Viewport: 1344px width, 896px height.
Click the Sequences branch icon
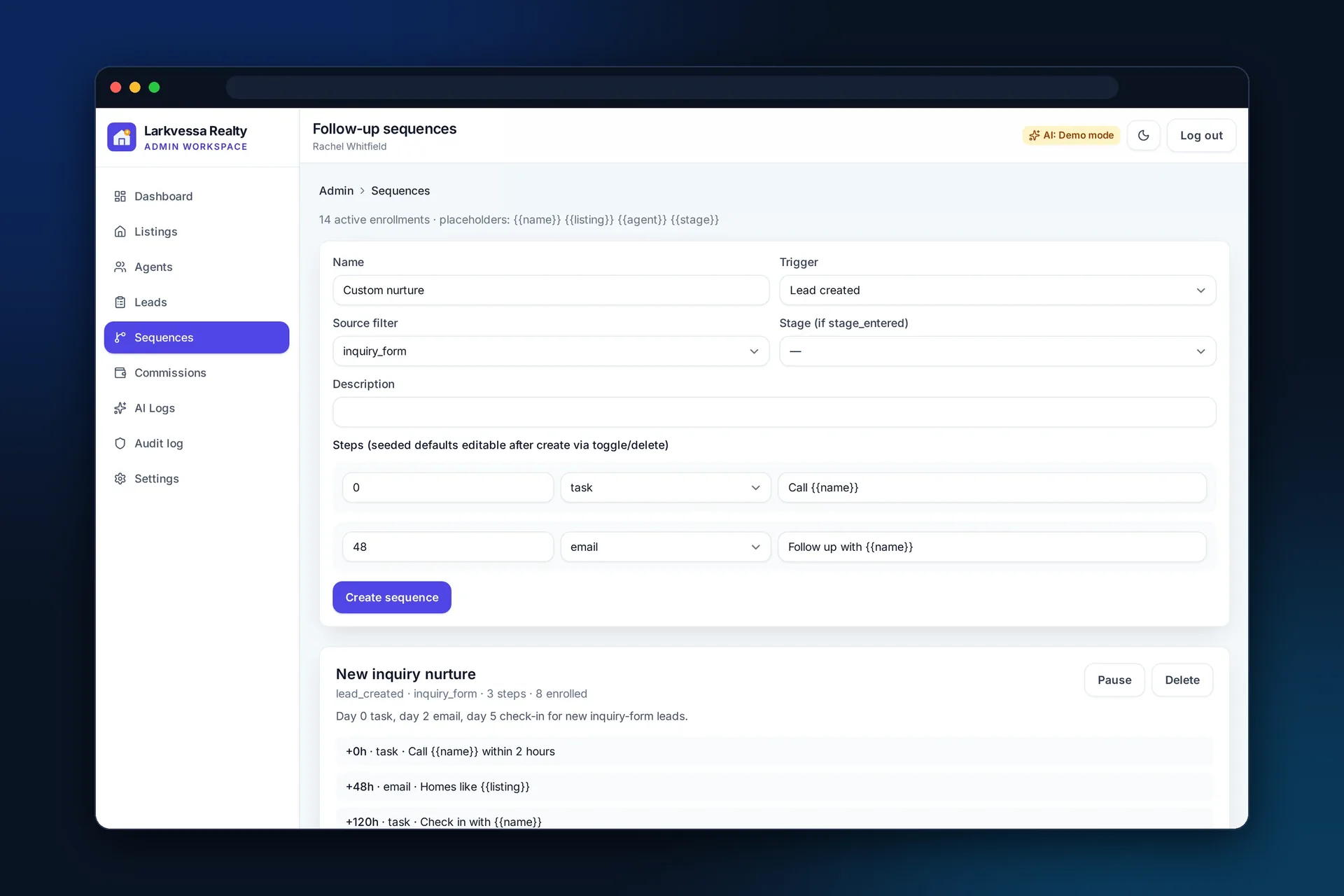[x=120, y=337]
